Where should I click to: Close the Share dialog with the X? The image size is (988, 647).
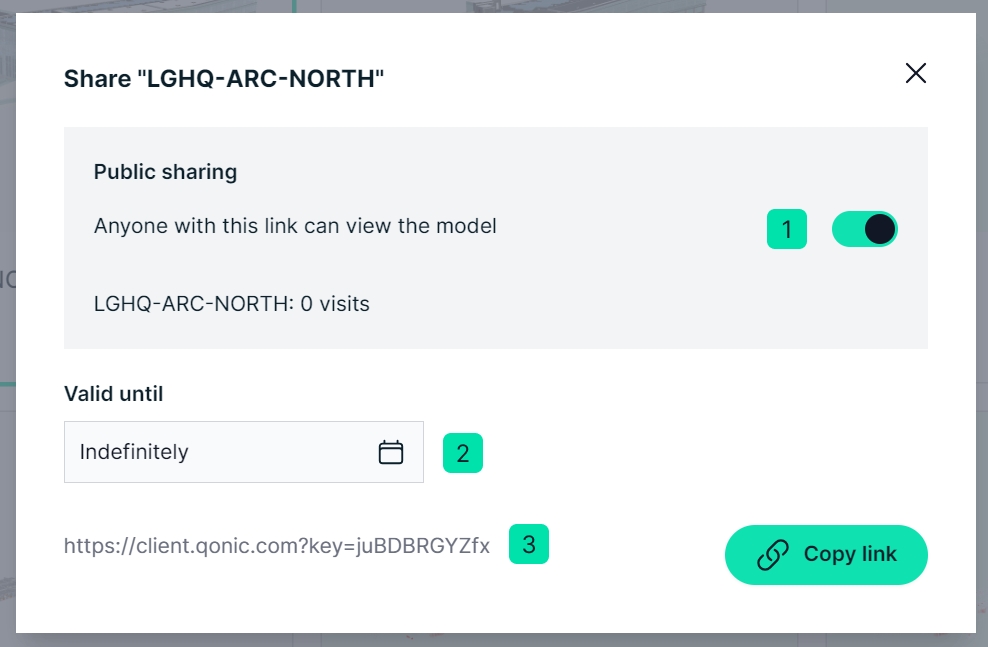[x=915, y=73]
